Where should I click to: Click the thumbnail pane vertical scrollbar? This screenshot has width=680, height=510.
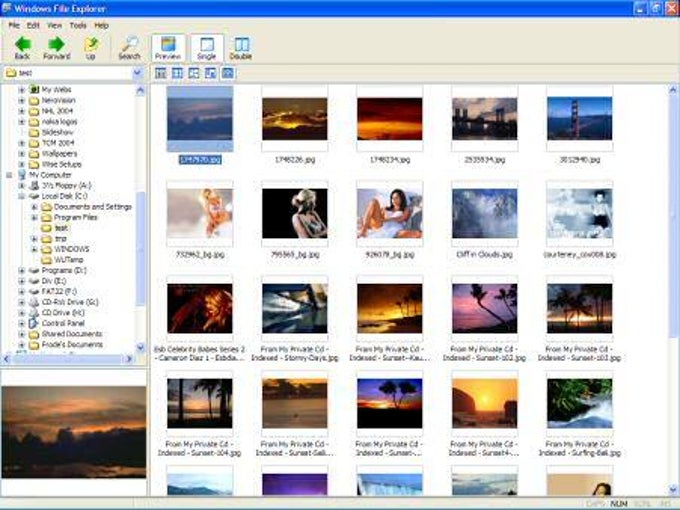click(x=673, y=290)
